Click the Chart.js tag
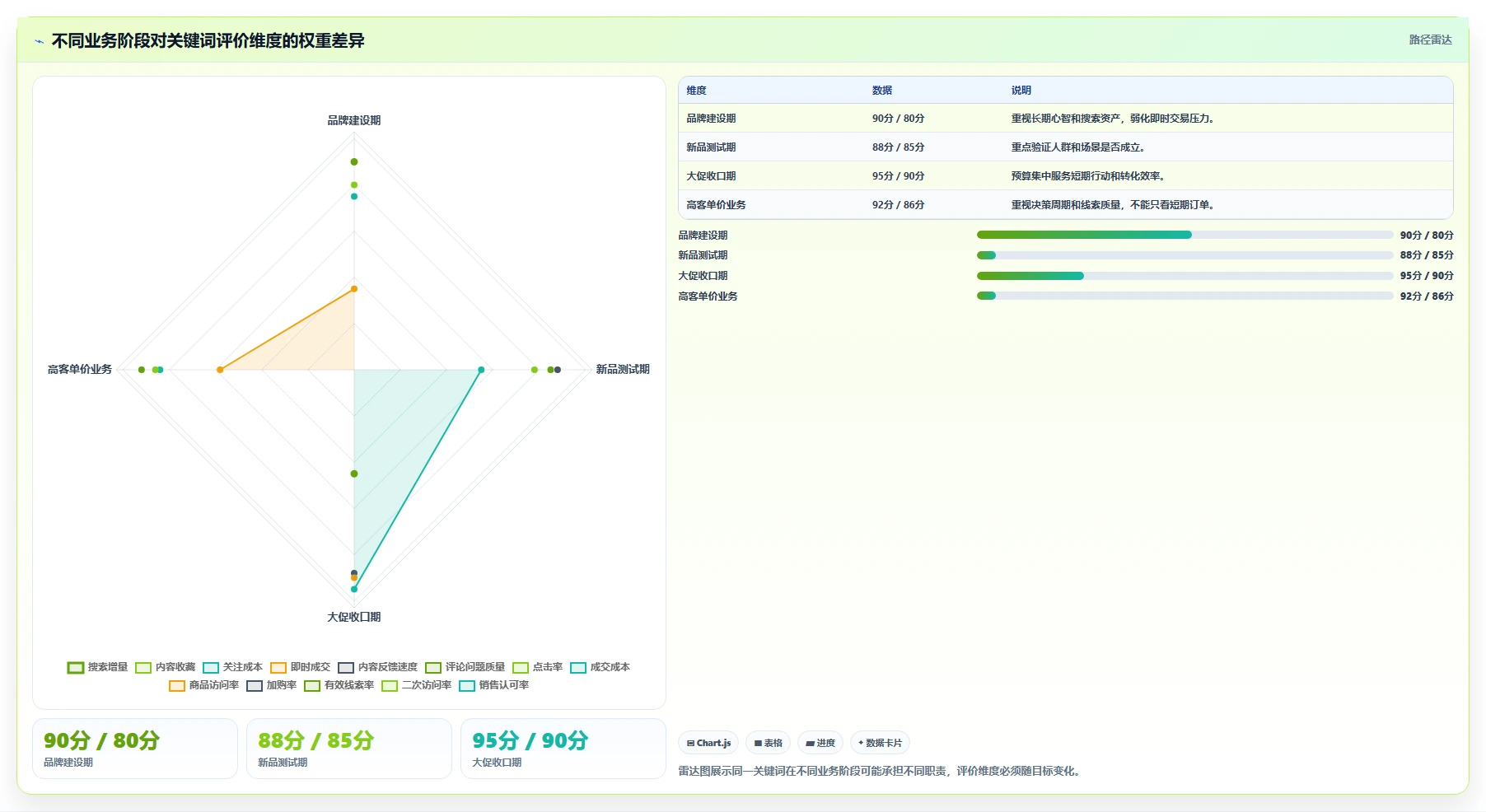1486x812 pixels. click(708, 743)
